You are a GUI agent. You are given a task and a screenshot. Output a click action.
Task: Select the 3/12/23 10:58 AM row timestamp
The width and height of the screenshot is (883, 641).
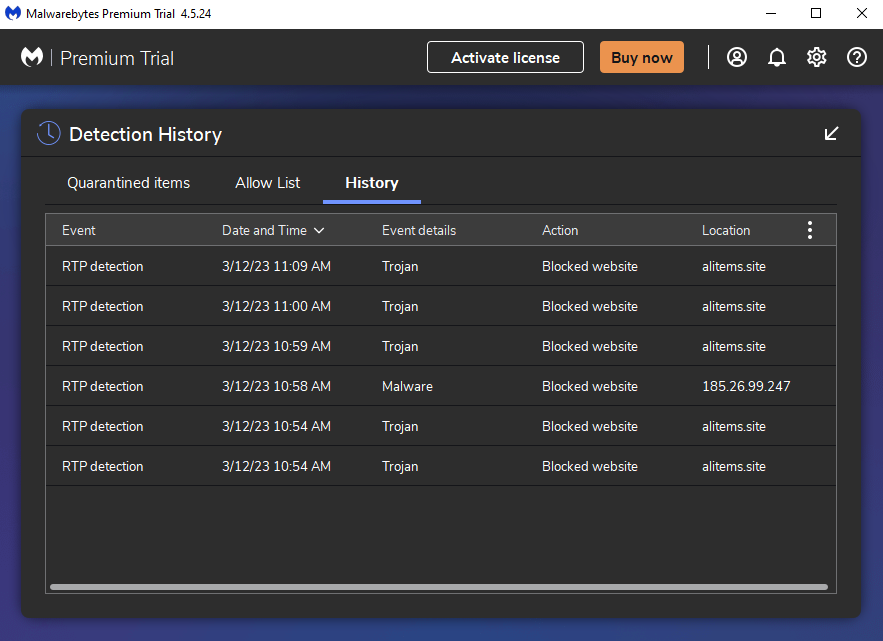click(x=276, y=386)
